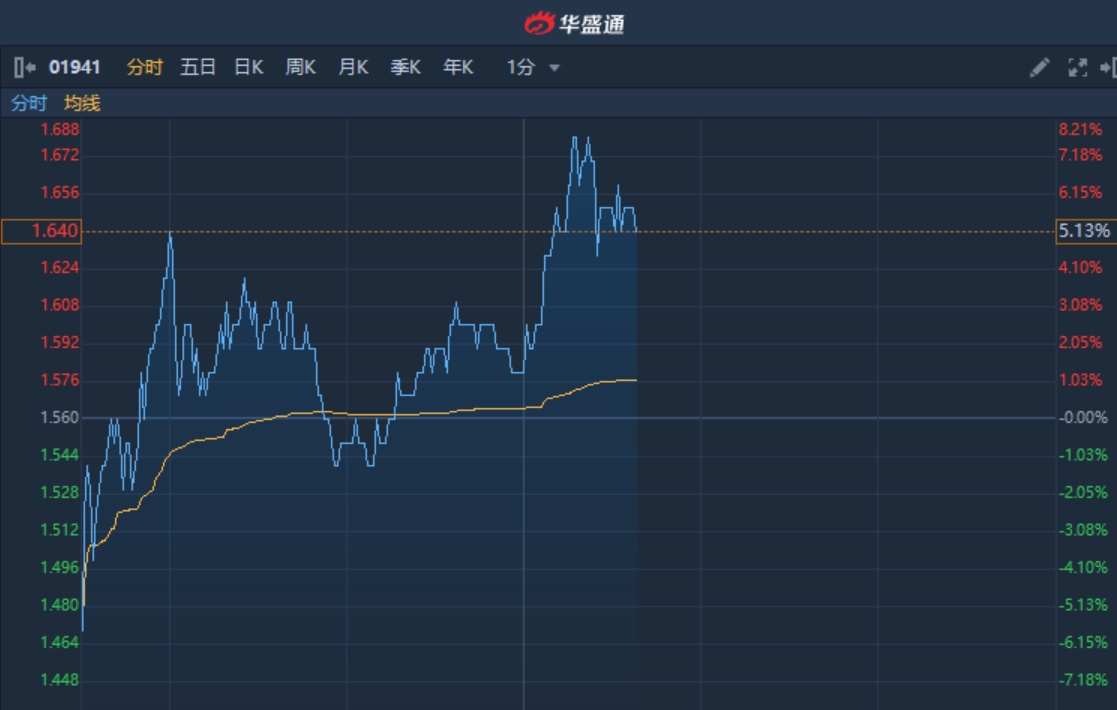Click the 5.13% change label on right axis
Screen dimensions: 1117x710
tap(1084, 231)
